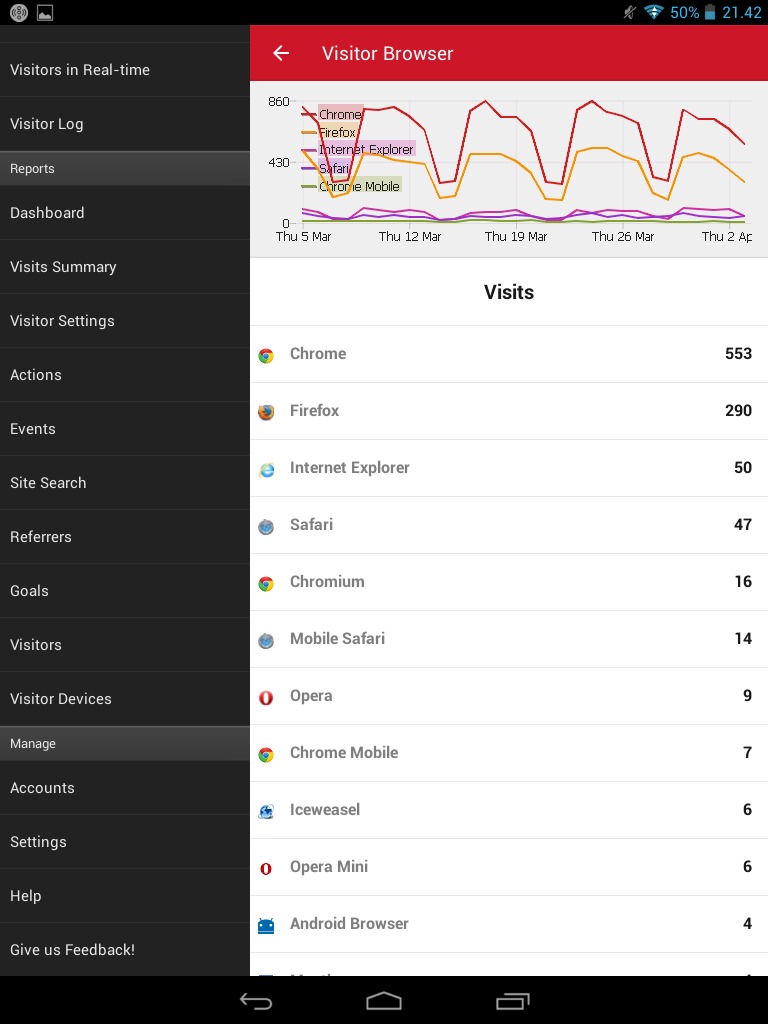Tap the back arrow beside Visitor Browser
The image size is (768, 1024).
(281, 53)
